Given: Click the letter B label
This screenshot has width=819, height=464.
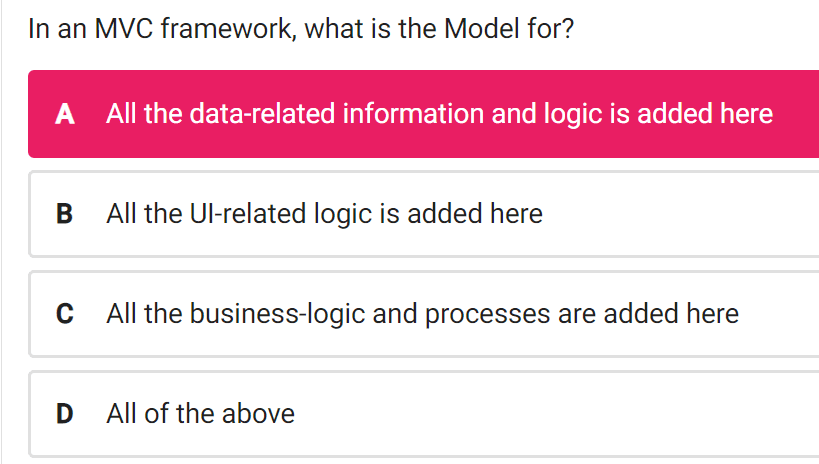Looking at the screenshot, I should tap(64, 214).
